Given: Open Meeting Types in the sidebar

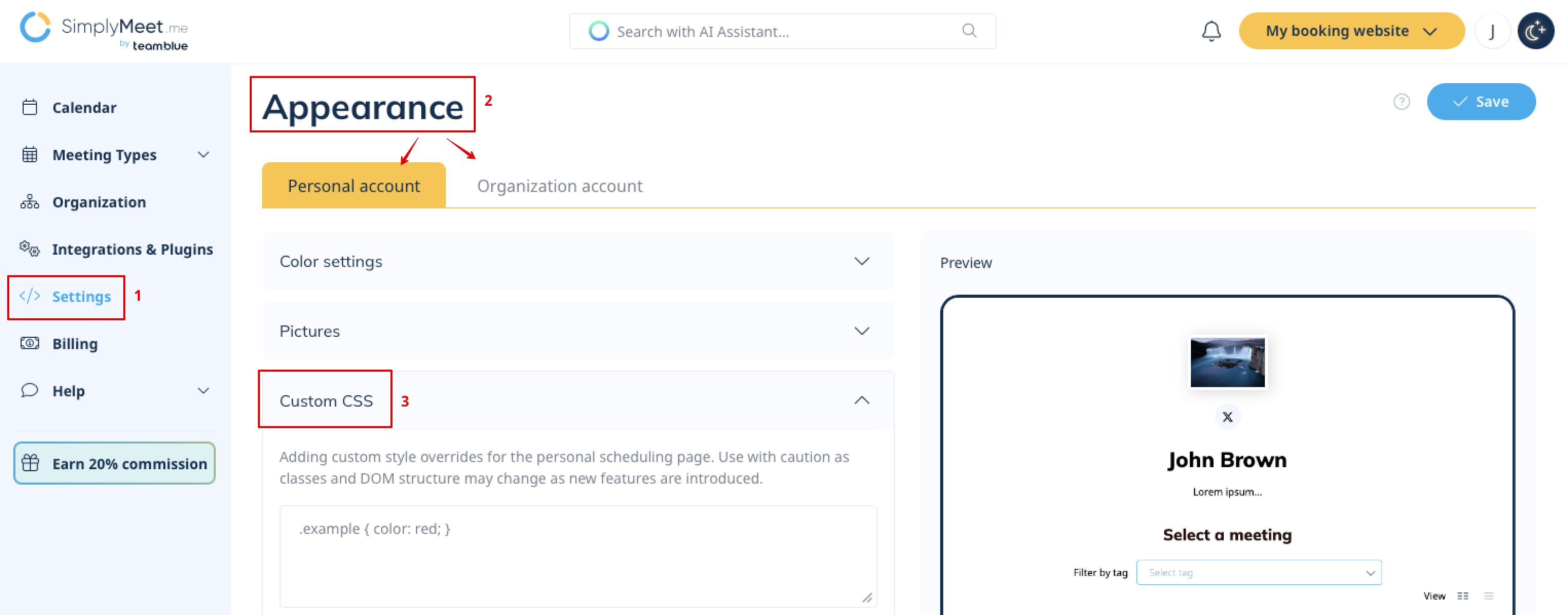Looking at the screenshot, I should click(x=104, y=155).
